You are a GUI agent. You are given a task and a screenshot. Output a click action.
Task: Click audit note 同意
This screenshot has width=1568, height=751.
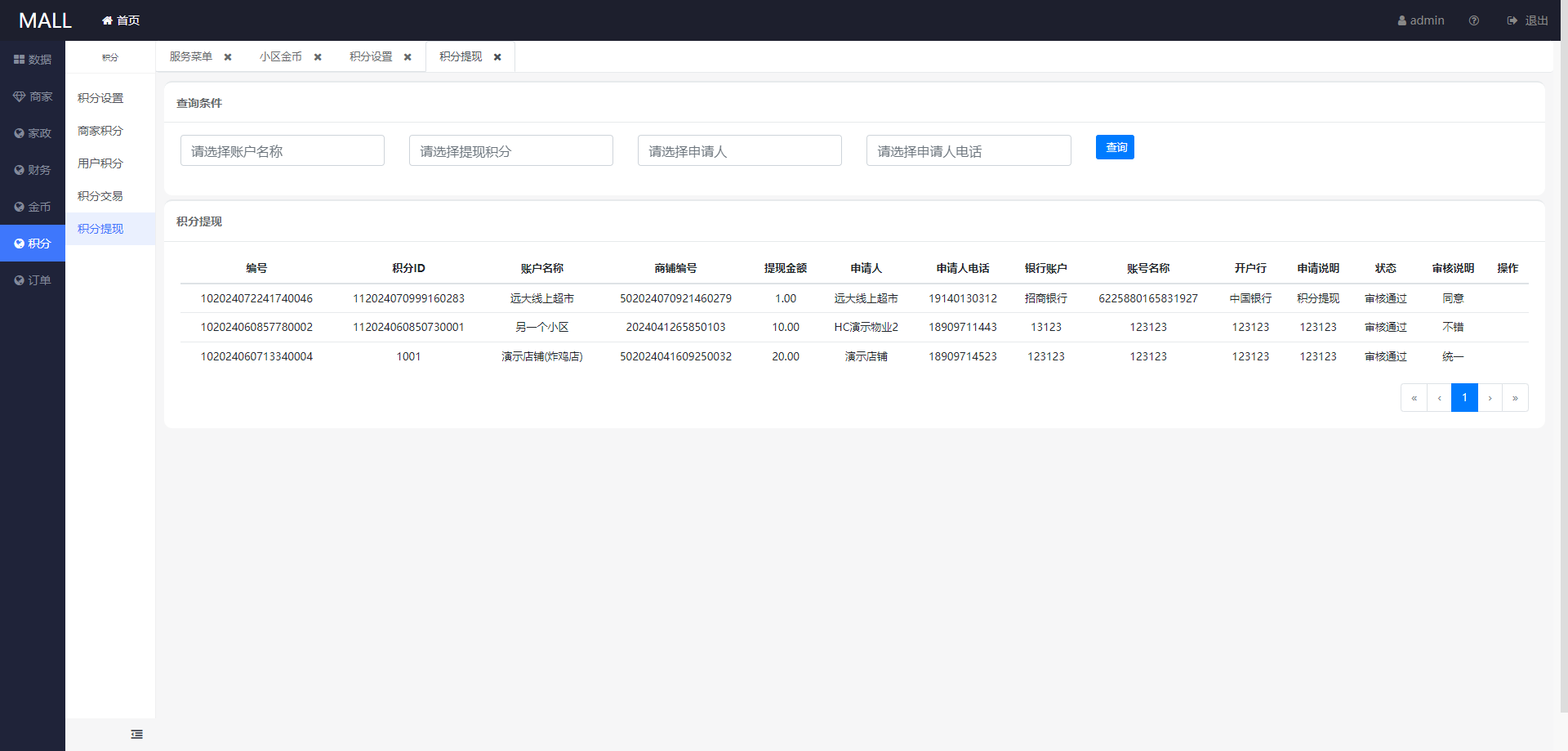click(x=1453, y=298)
